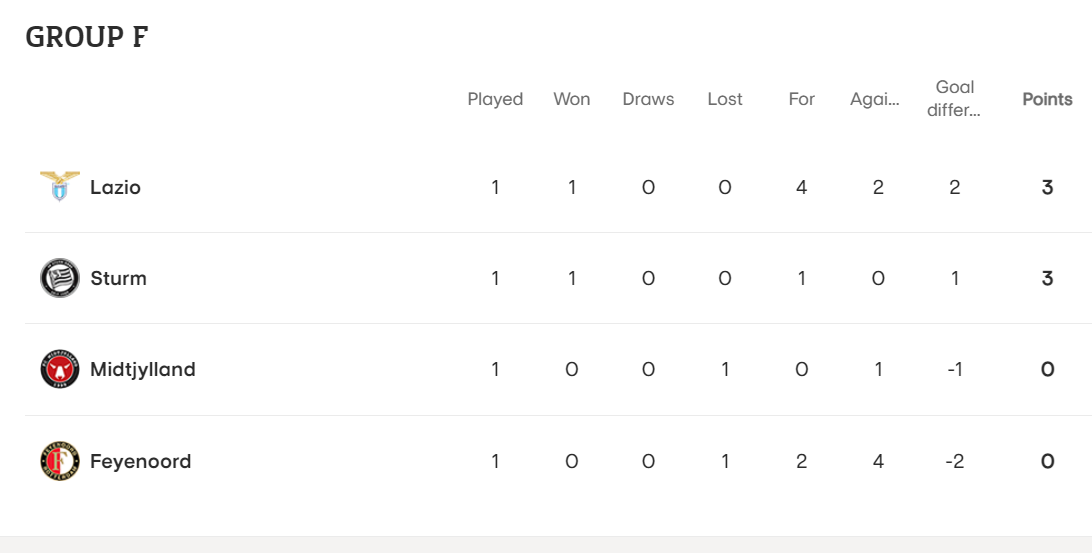
Task: Click the Played column header
Action: [x=495, y=100]
